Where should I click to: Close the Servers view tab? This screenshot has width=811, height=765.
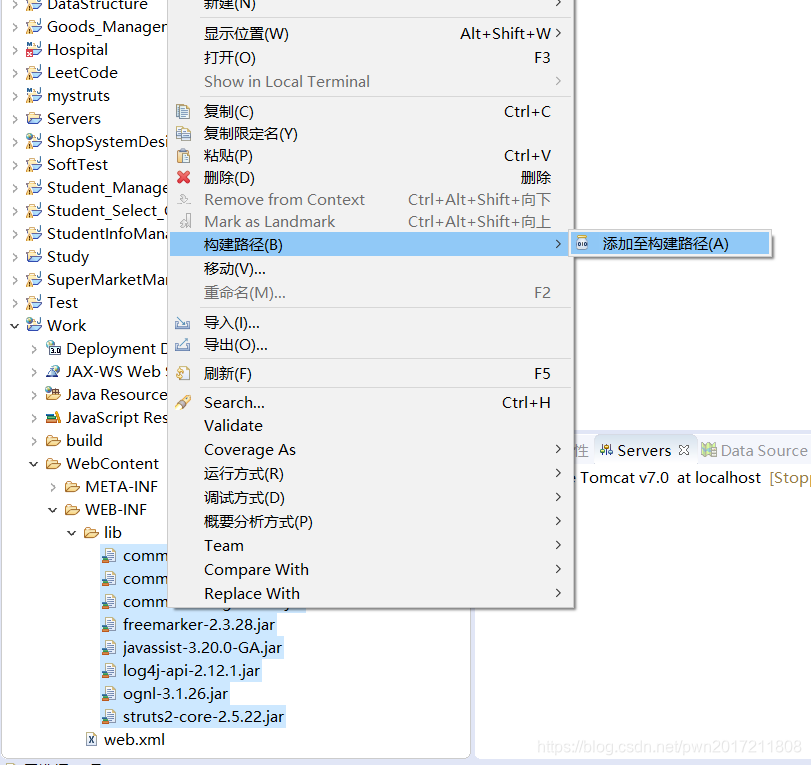684,450
